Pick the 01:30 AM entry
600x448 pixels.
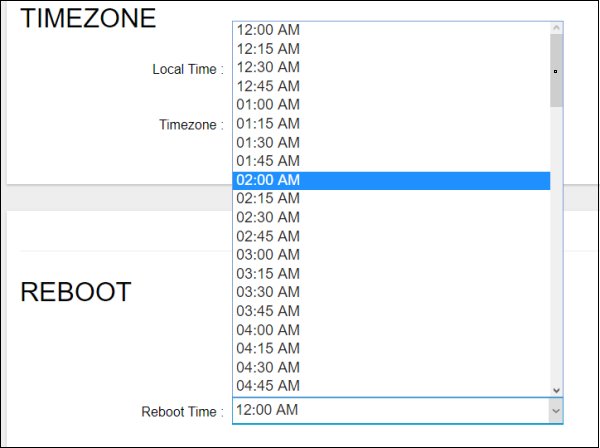[x=391, y=142]
